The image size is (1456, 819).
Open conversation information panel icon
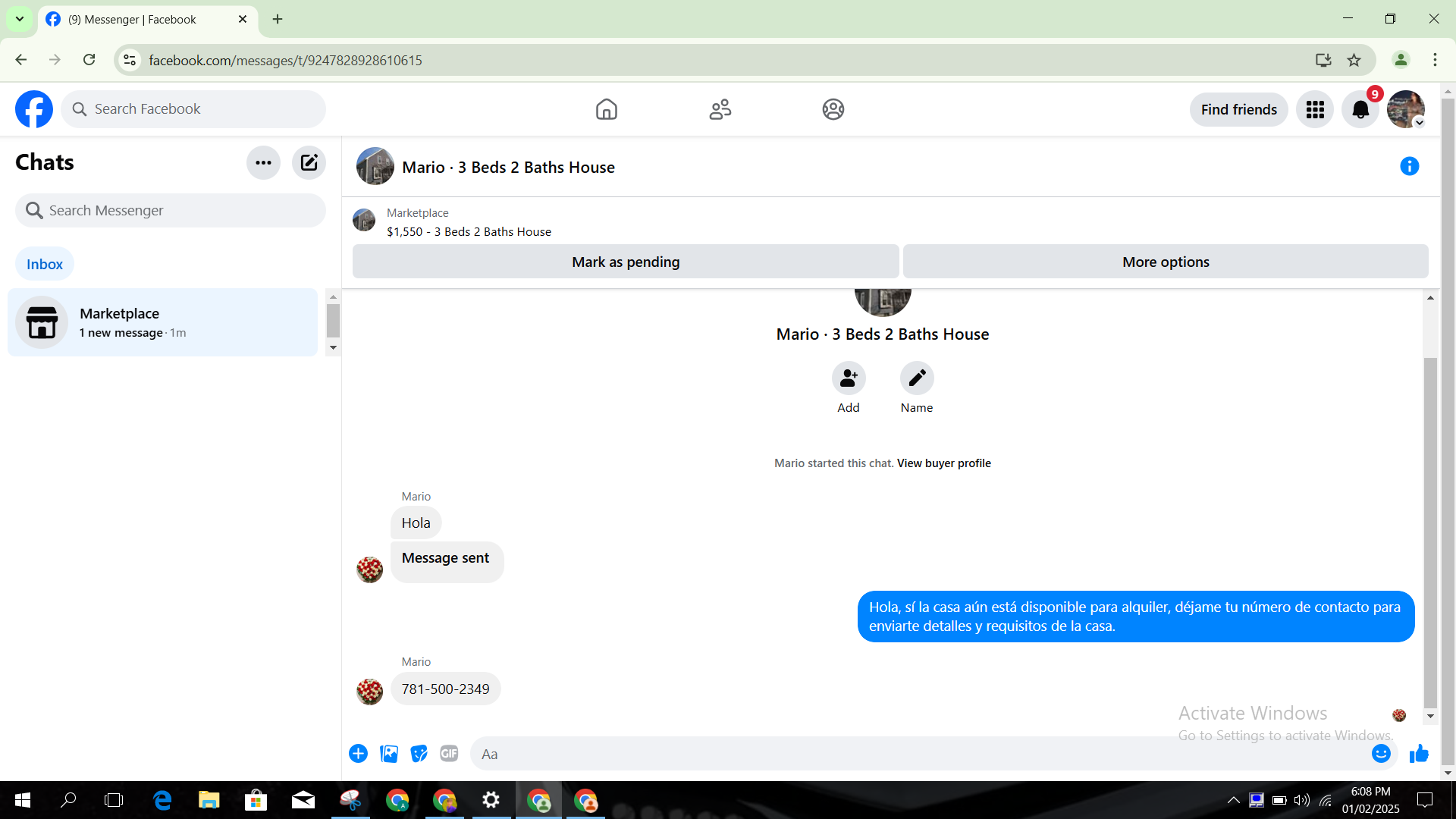(x=1409, y=166)
